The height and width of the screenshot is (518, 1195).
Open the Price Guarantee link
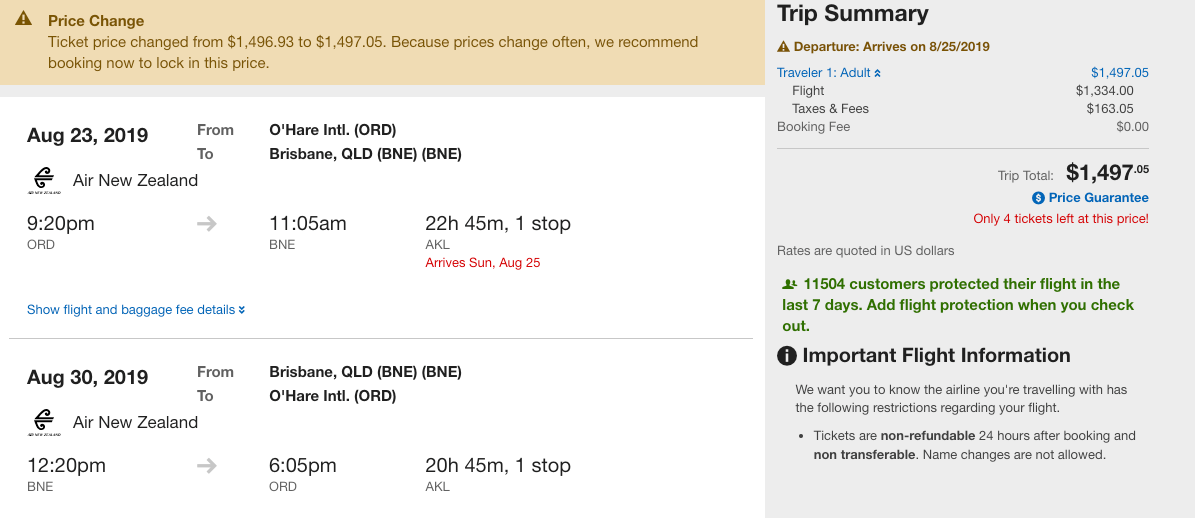click(x=1098, y=198)
